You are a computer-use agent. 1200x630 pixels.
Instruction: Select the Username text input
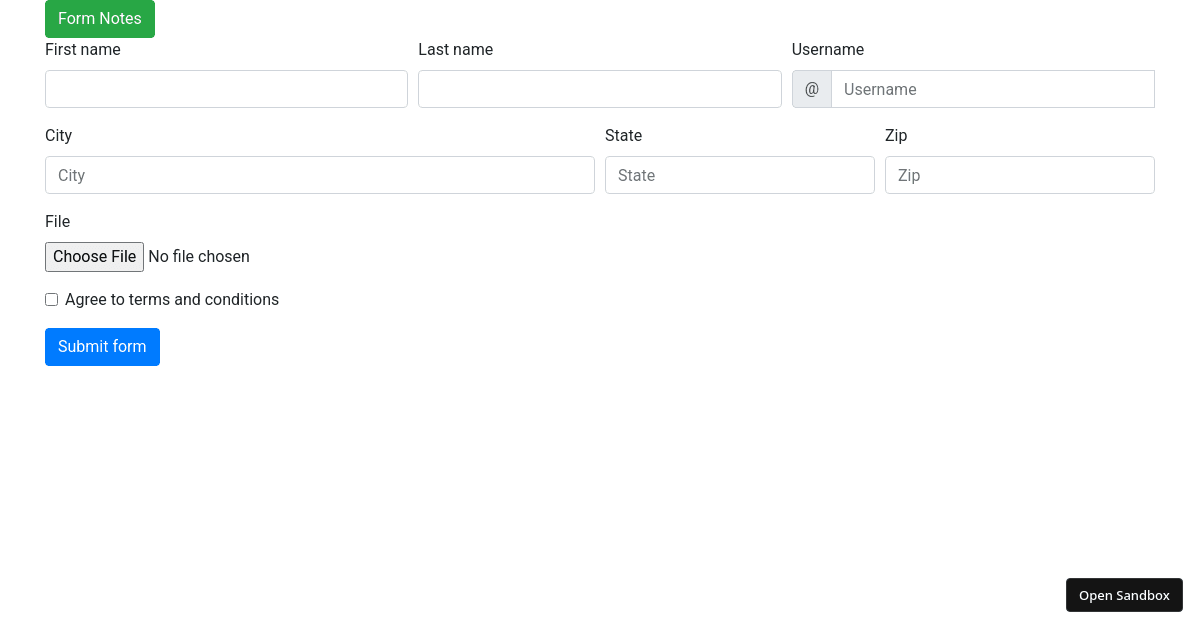[993, 89]
